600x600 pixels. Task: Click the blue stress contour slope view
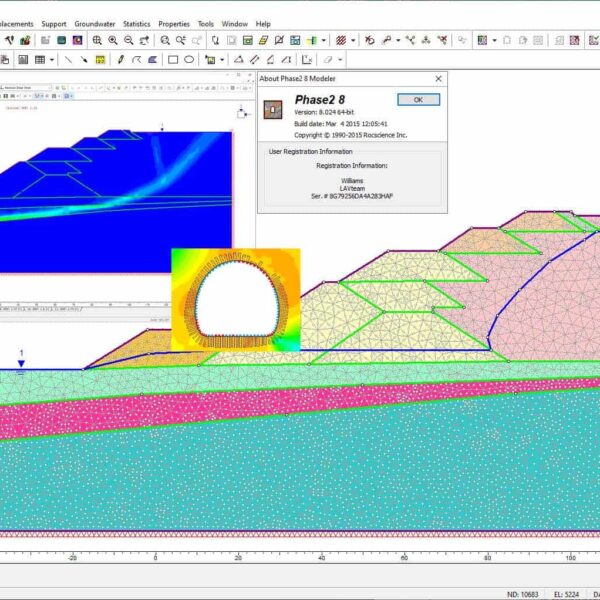(x=116, y=202)
